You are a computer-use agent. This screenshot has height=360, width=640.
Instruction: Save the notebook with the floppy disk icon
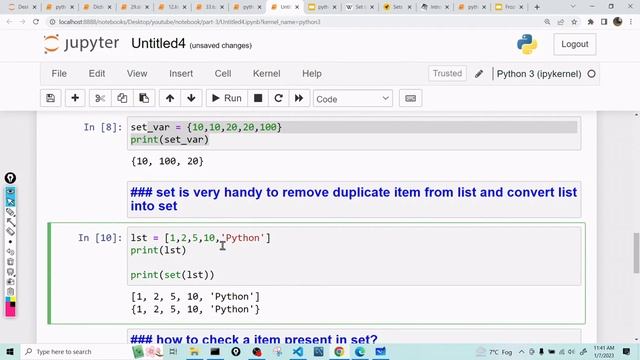(51, 98)
